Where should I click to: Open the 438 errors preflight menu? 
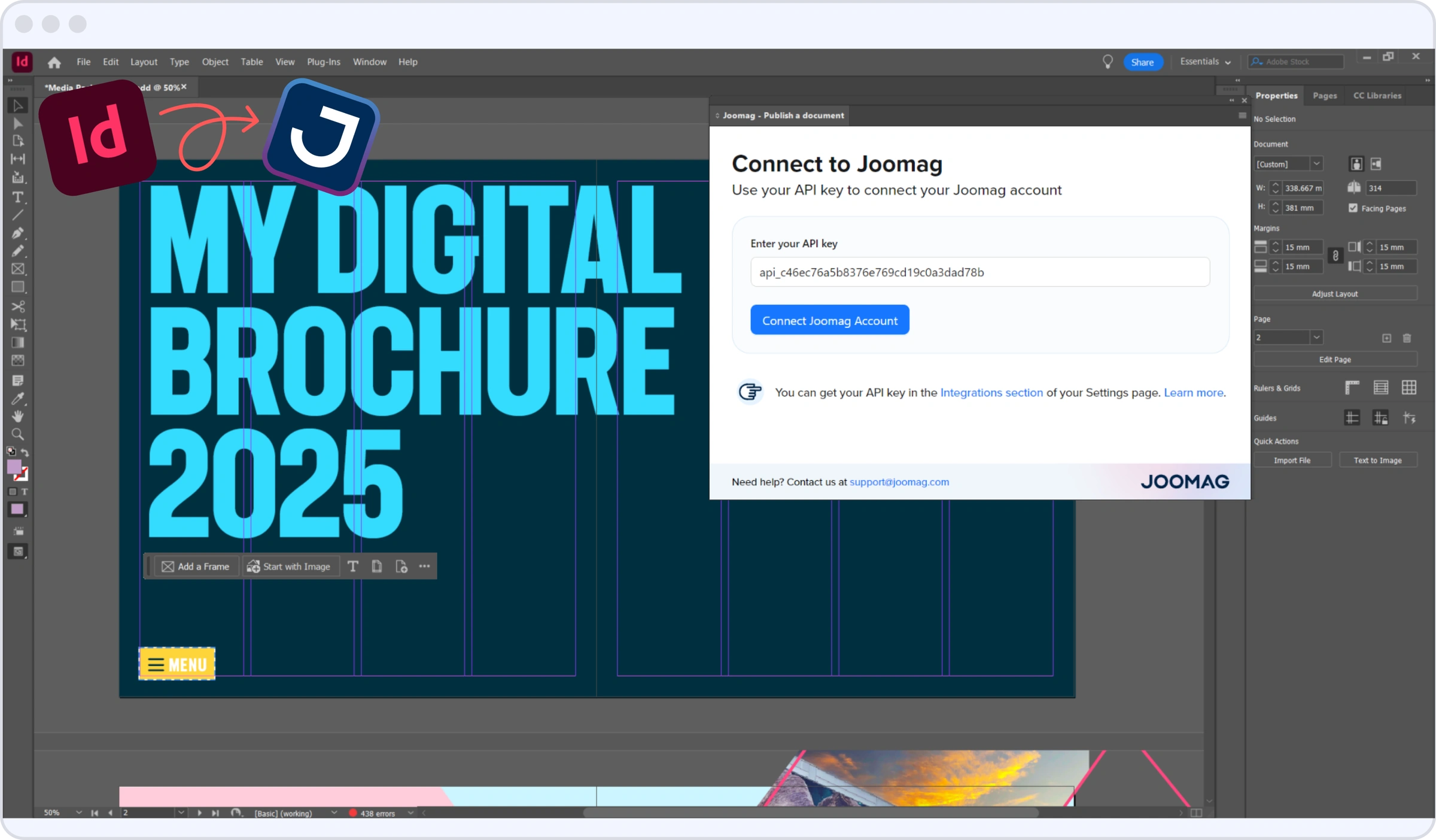(411, 813)
